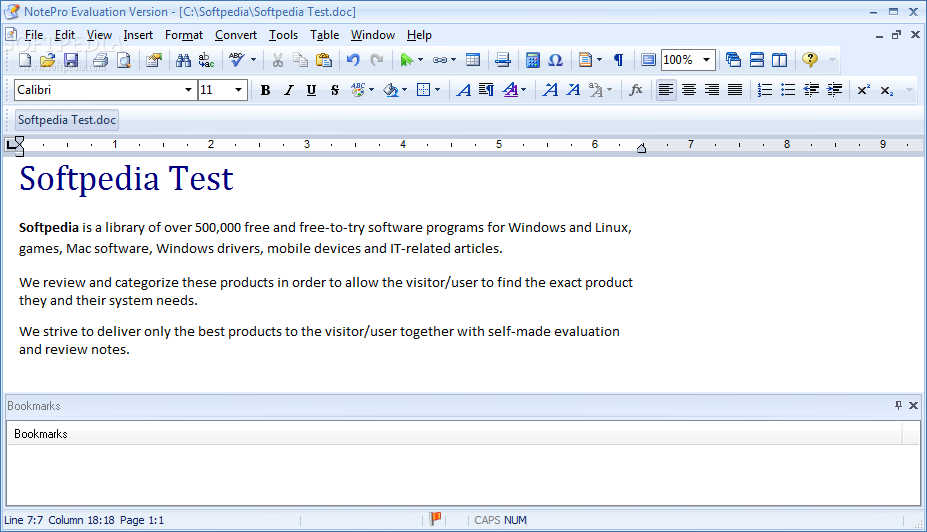Click the page break icon

[x=503, y=60]
